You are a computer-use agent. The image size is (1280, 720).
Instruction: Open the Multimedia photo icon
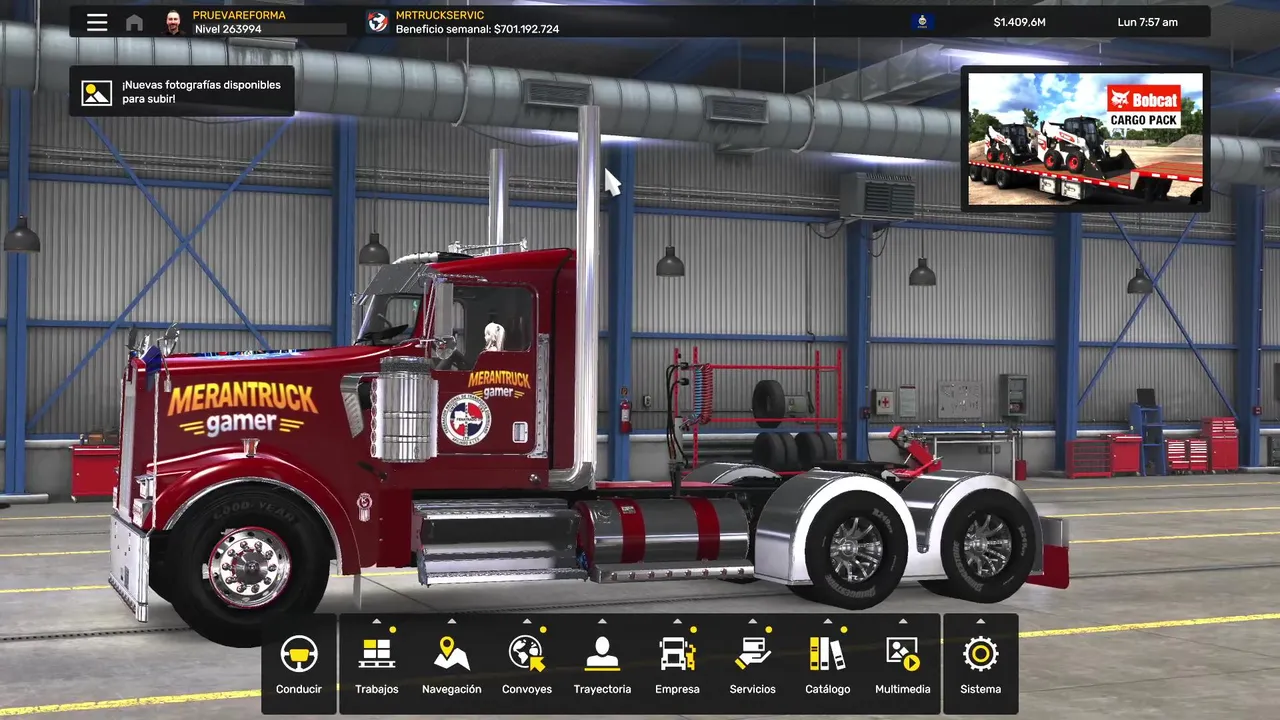tap(903, 654)
